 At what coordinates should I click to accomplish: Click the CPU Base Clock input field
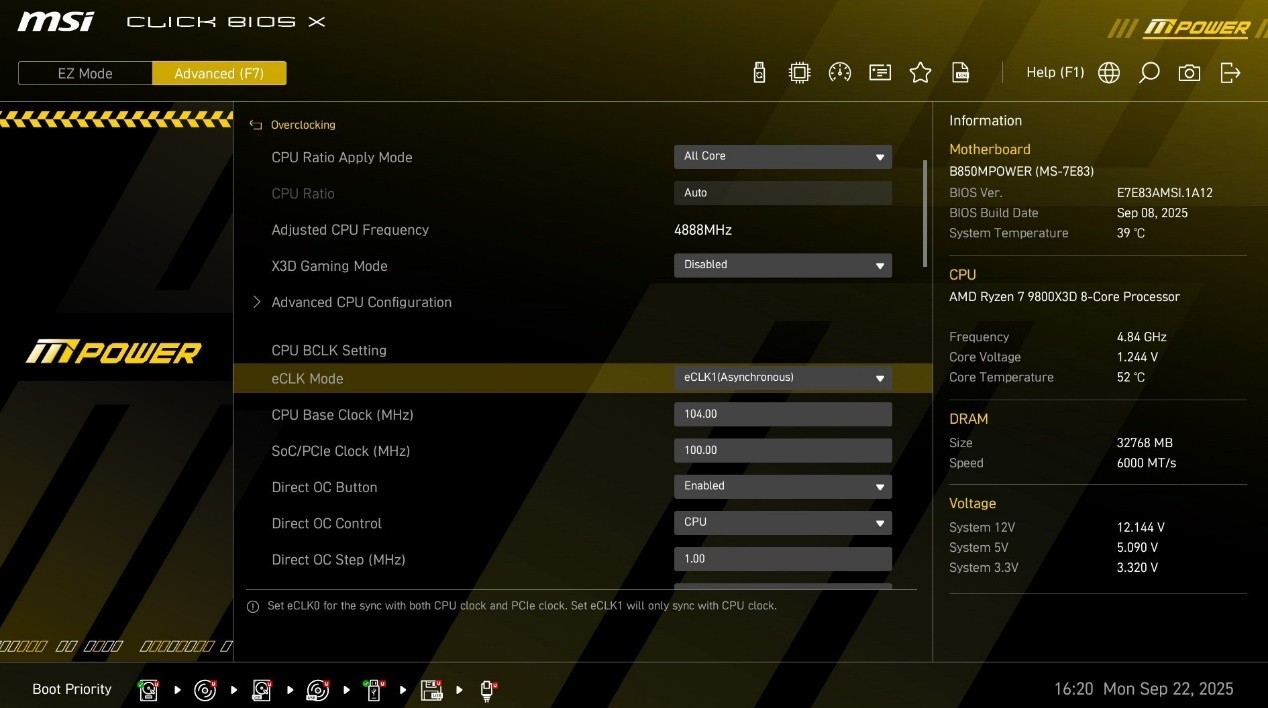point(782,414)
